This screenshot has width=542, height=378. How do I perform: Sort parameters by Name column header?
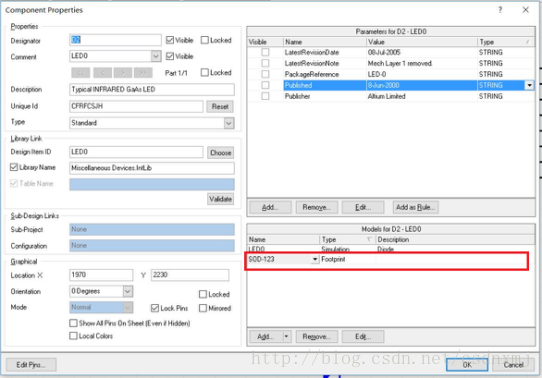coord(324,42)
